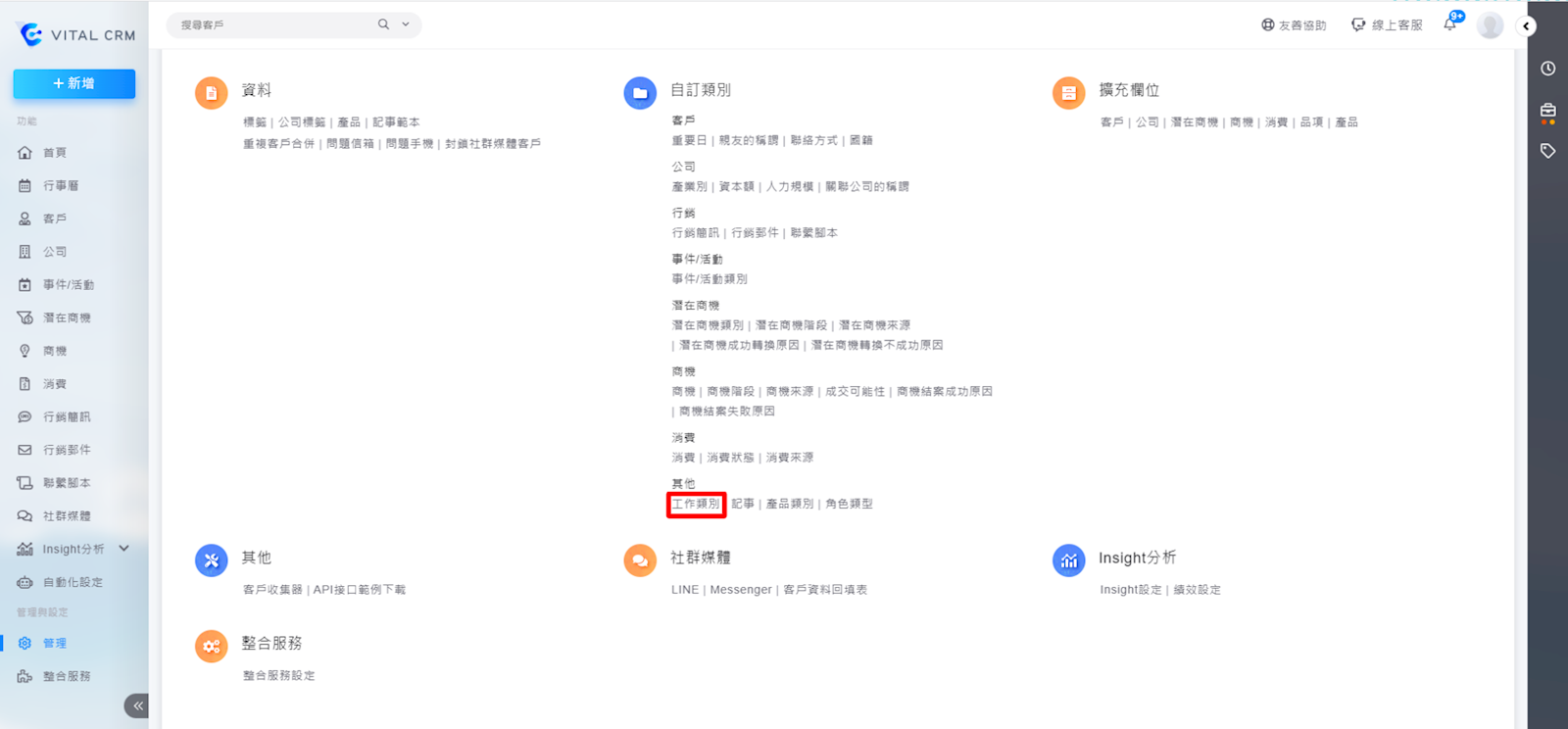Click the tag icon in right sidebar

(x=1547, y=151)
